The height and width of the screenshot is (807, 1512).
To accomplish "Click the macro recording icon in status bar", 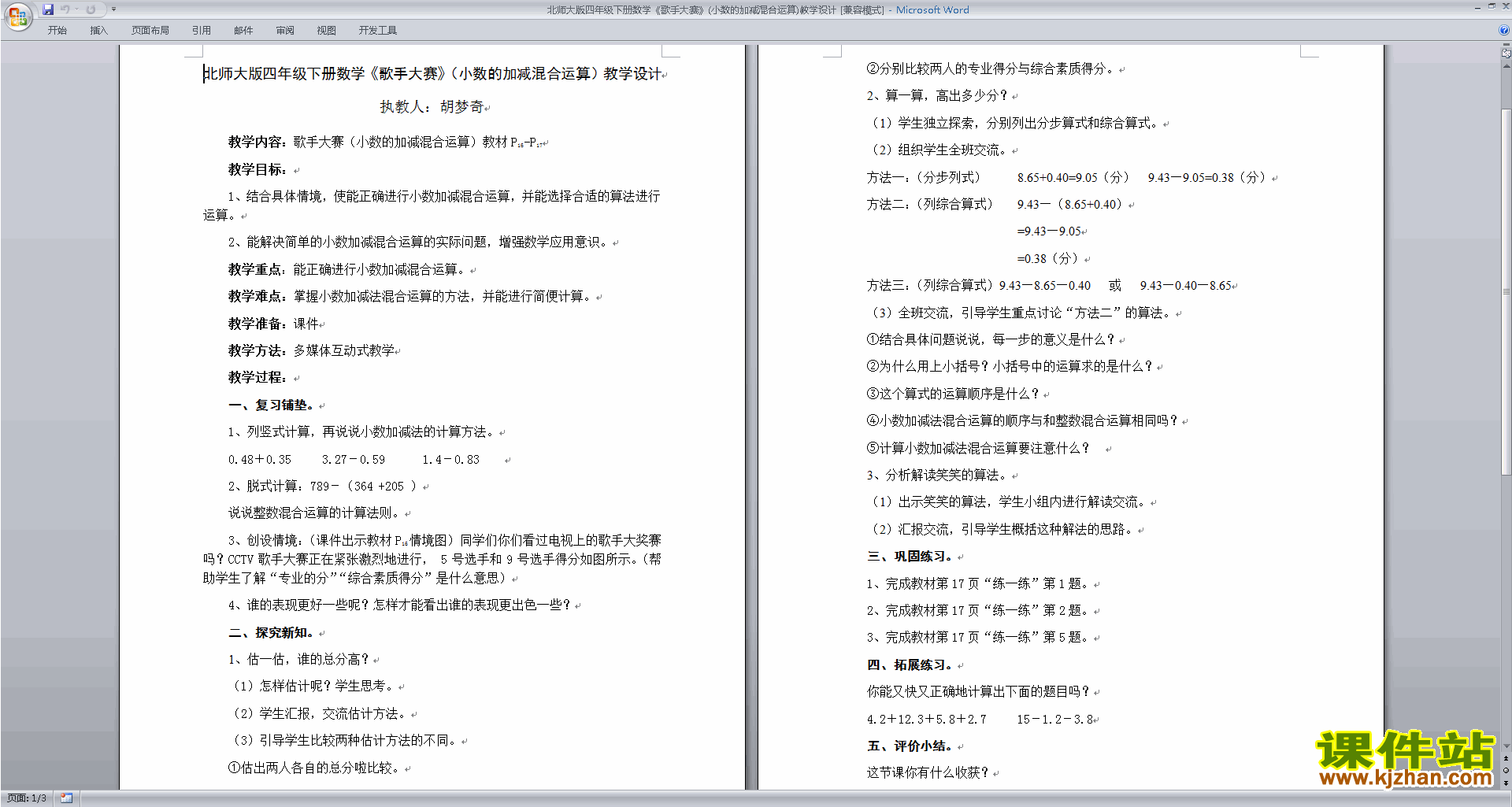I will (x=66, y=798).
